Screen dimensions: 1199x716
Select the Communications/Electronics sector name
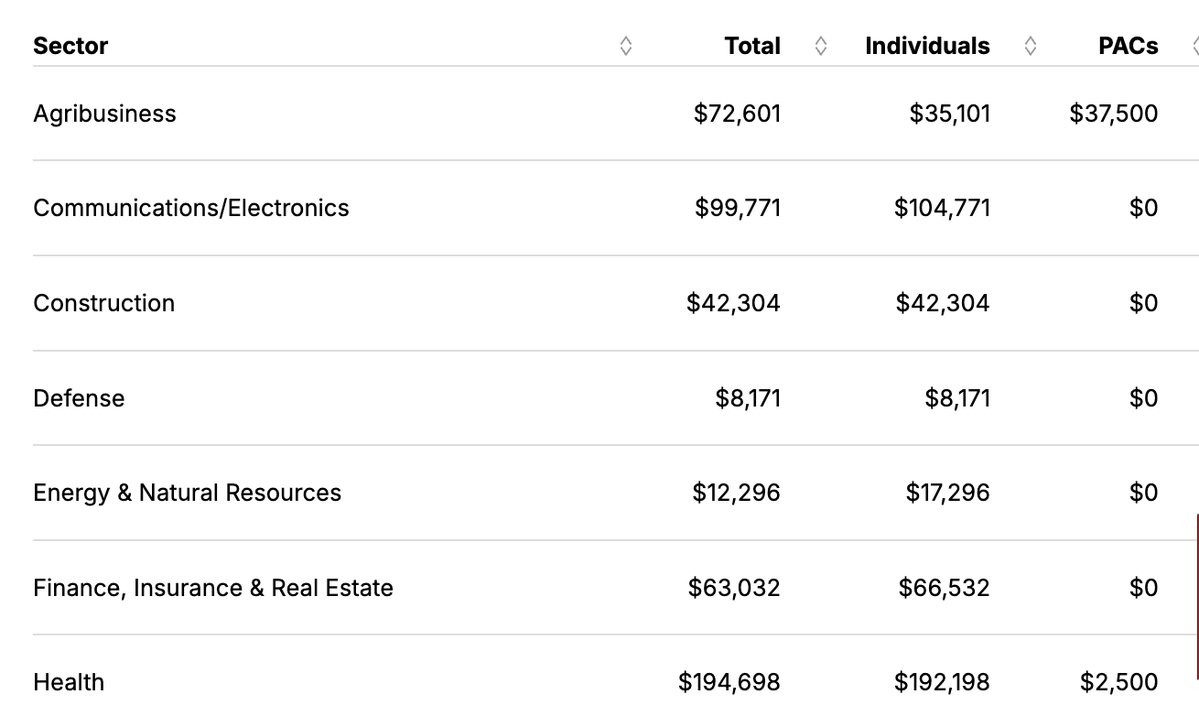tap(191, 208)
